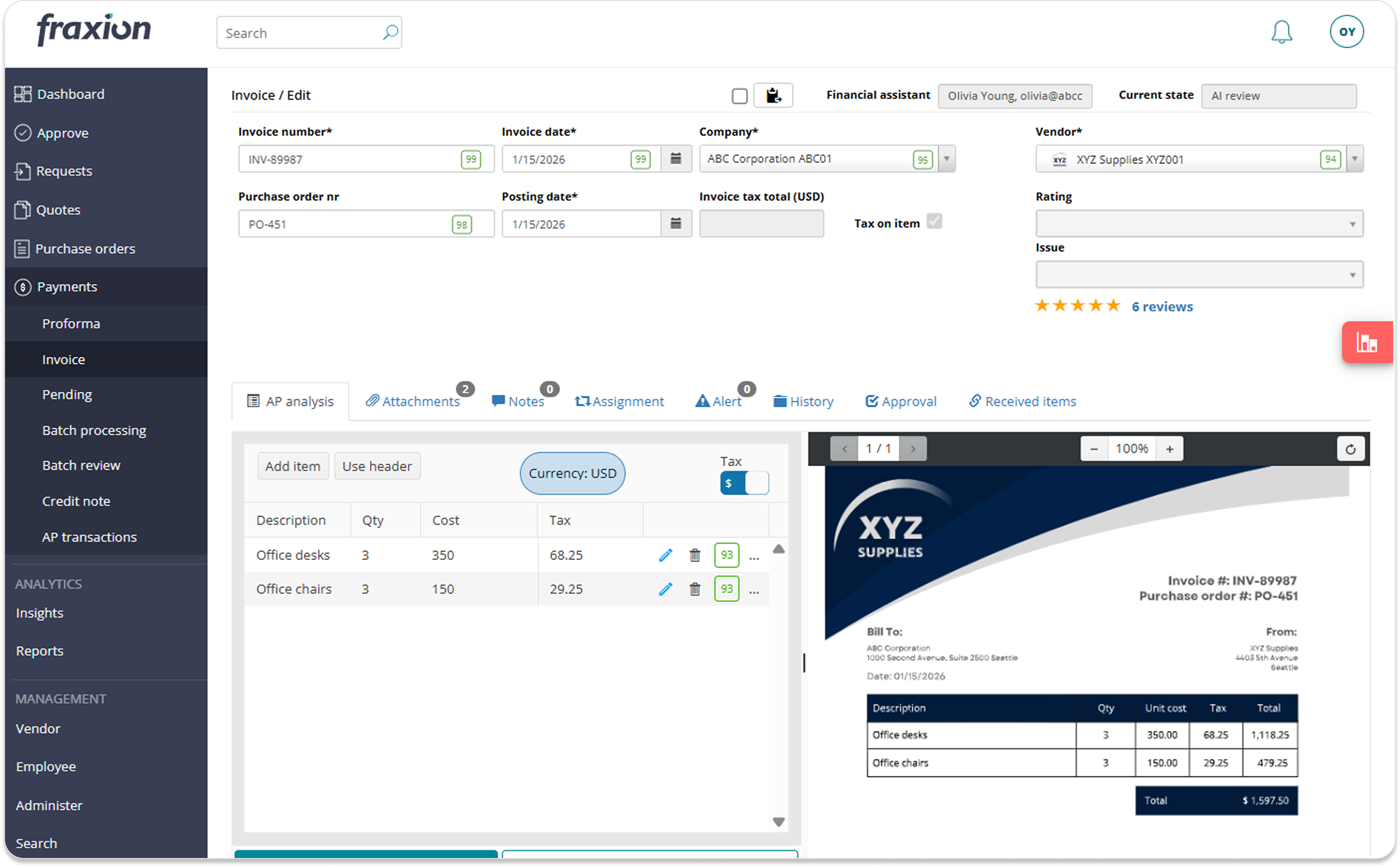The image size is (1400, 867).
Task: Click the Add item button
Action: pyautogui.click(x=293, y=466)
